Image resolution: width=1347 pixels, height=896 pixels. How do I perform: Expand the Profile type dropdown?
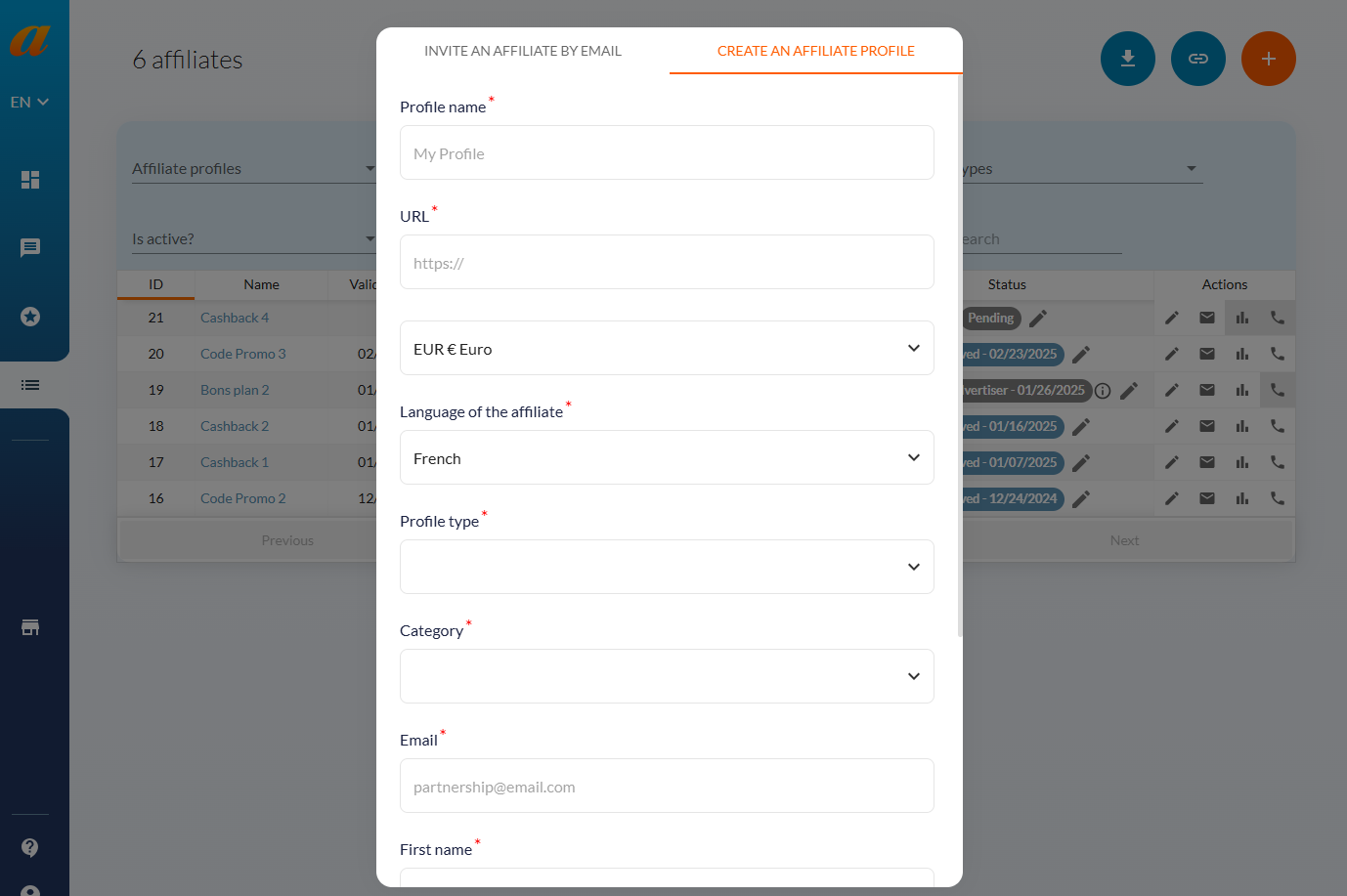667,568
